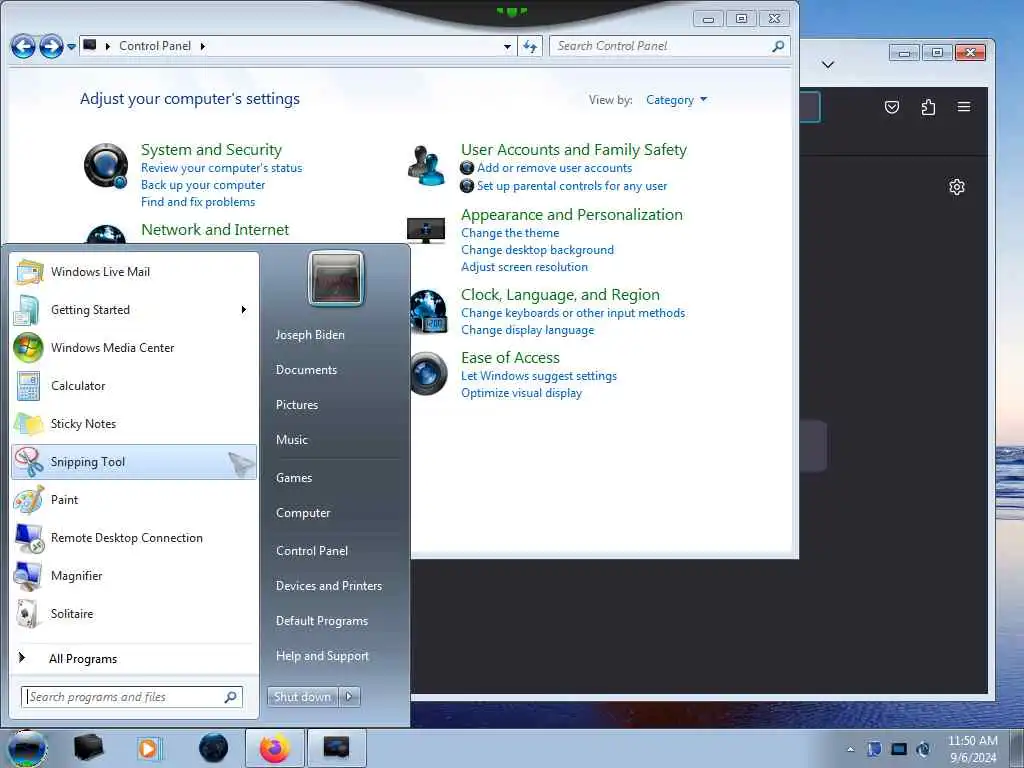The width and height of the screenshot is (1024, 768).
Task: Click the search magnifier in Control Panel
Action: (778, 46)
